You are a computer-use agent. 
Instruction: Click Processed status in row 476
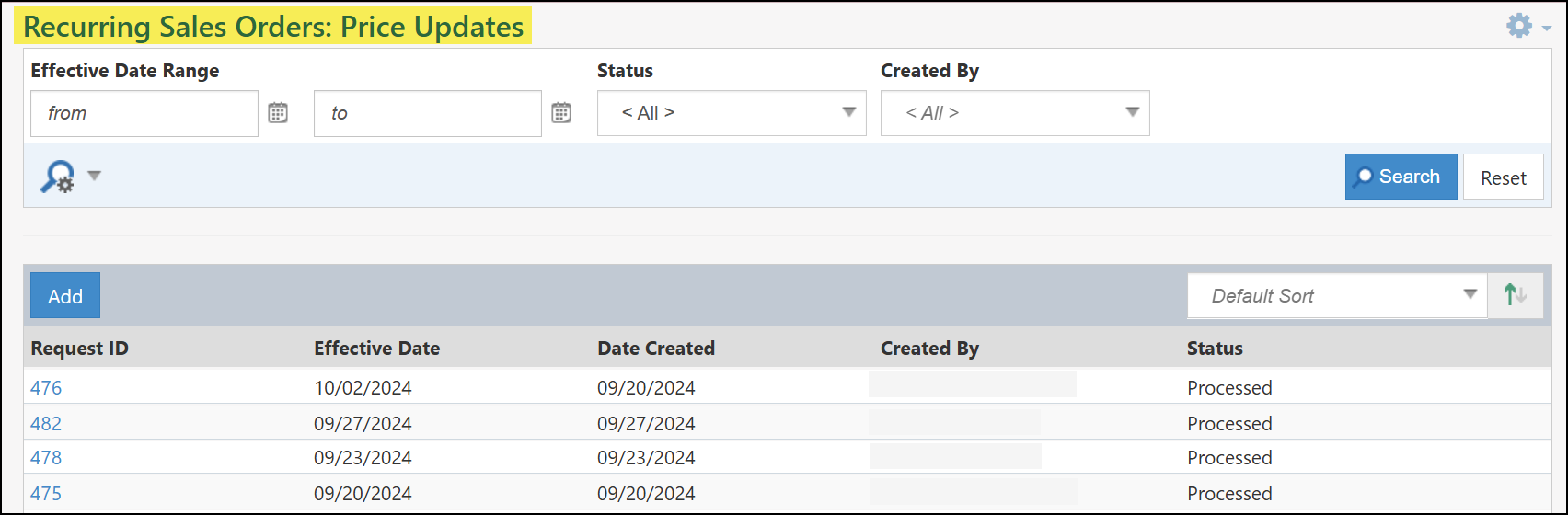pos(1229,388)
